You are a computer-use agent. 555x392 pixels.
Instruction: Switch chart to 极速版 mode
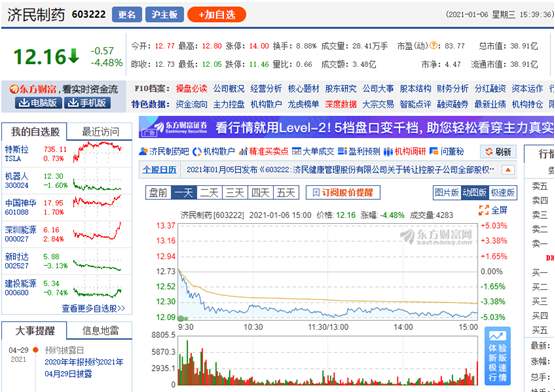pos(502,193)
